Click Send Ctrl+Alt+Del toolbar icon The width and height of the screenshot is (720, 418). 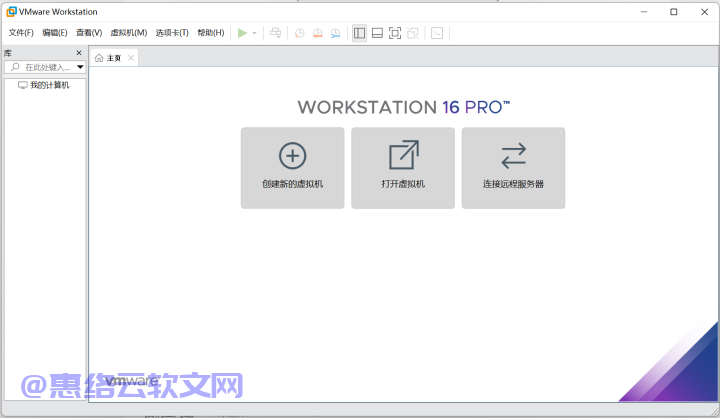pyautogui.click(x=276, y=33)
